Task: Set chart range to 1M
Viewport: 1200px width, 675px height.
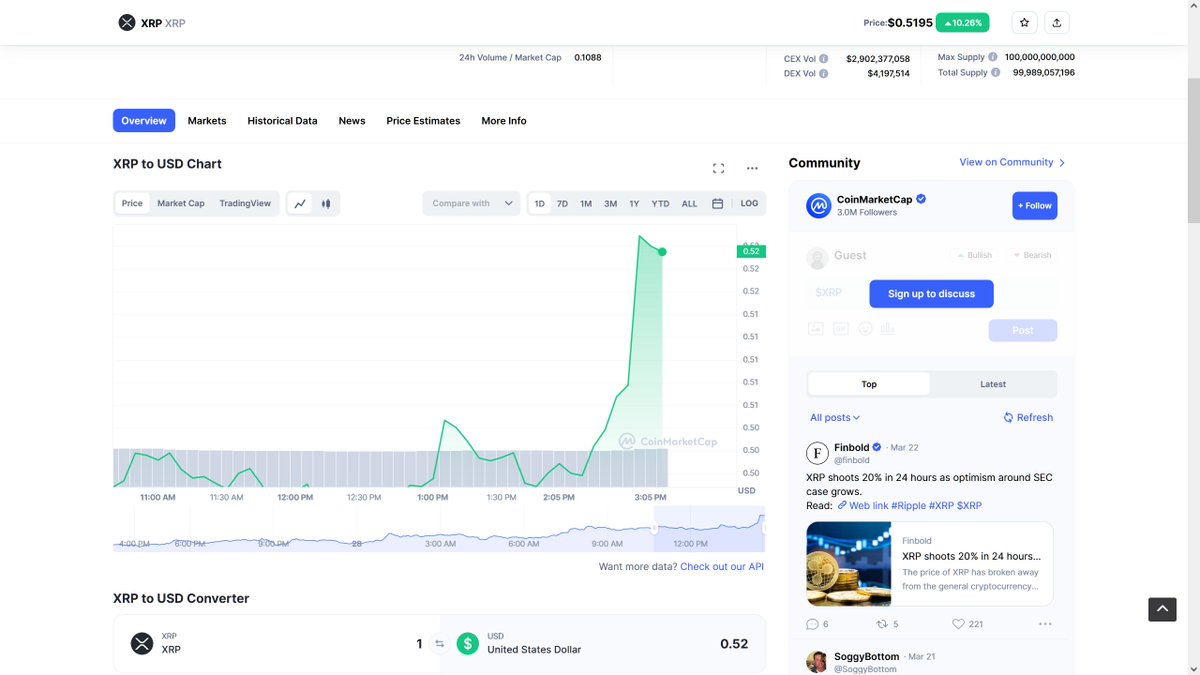Action: tap(586, 203)
